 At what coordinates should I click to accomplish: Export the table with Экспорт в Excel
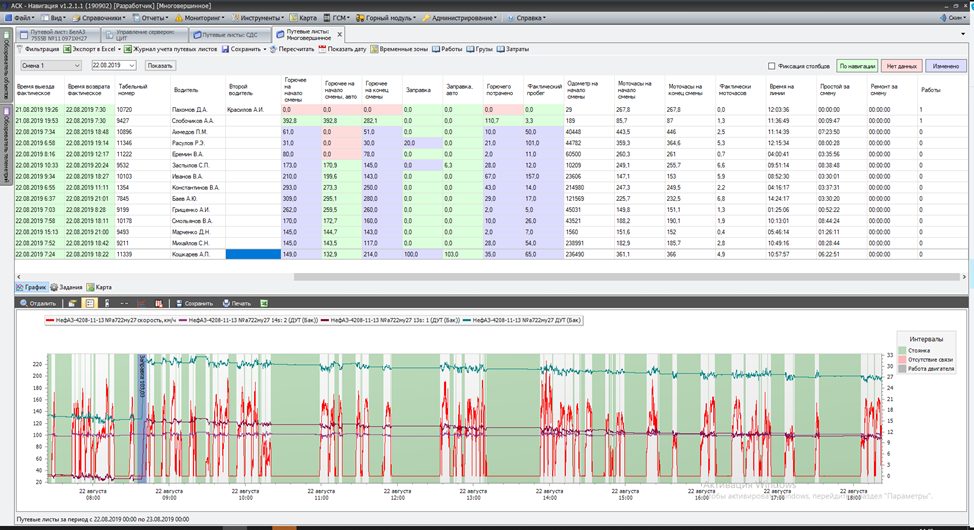click(89, 49)
